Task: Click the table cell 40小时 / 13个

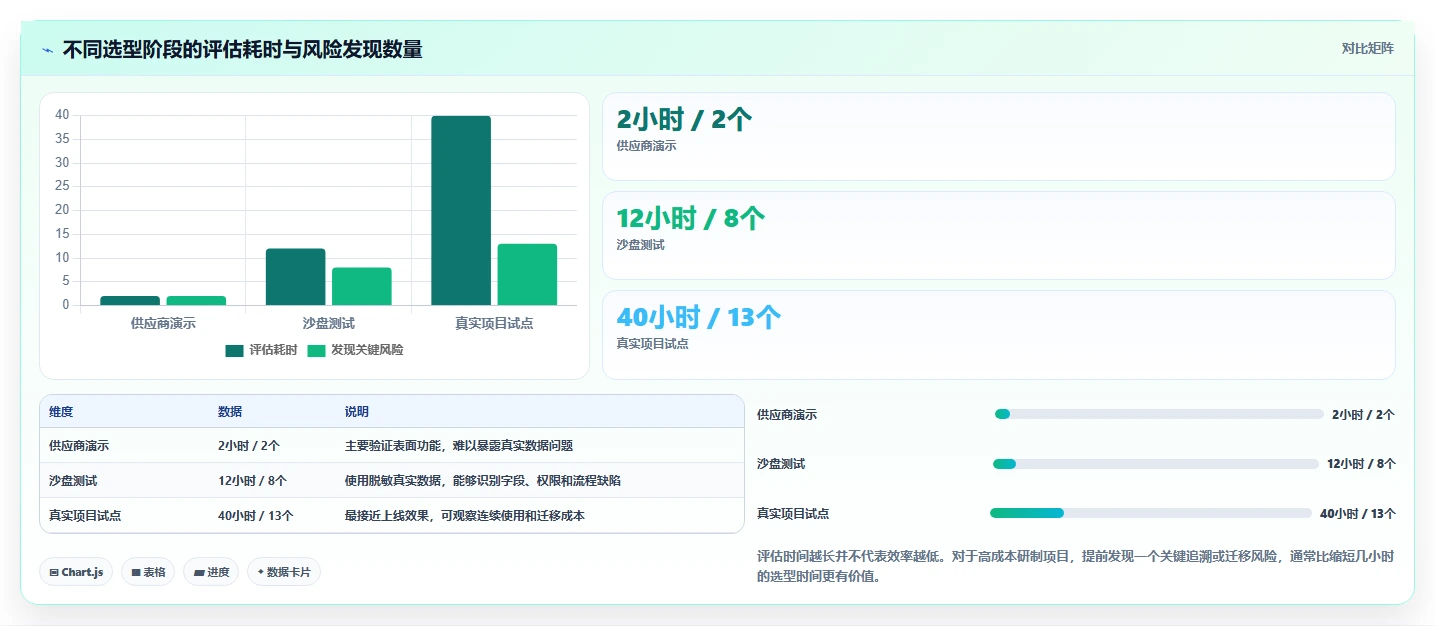Action: (256, 516)
